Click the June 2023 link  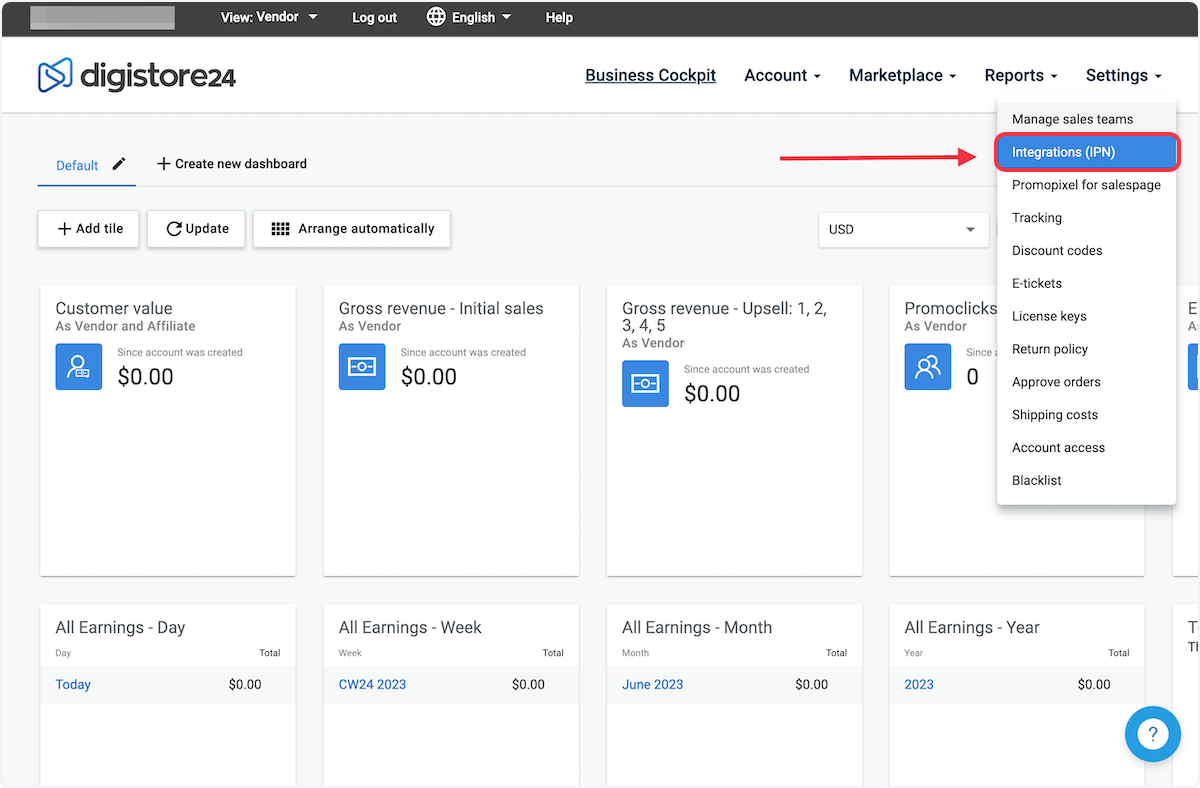click(652, 685)
